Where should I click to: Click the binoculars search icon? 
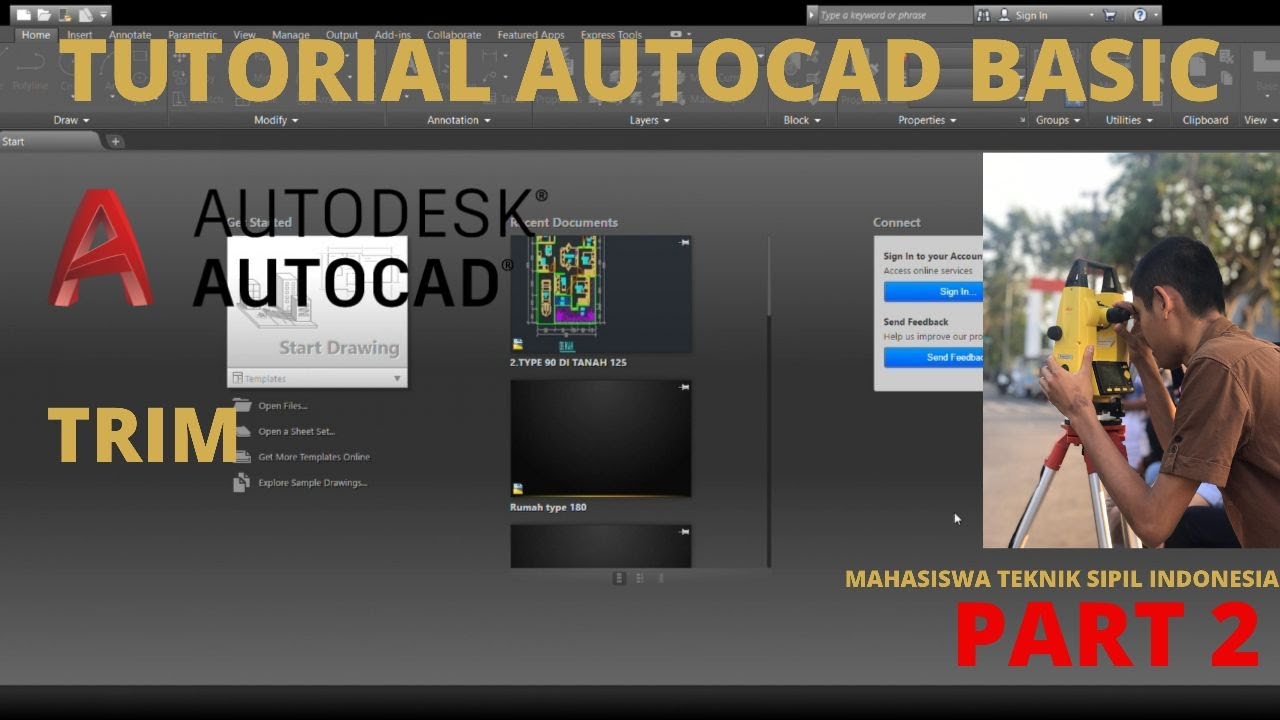[983, 15]
